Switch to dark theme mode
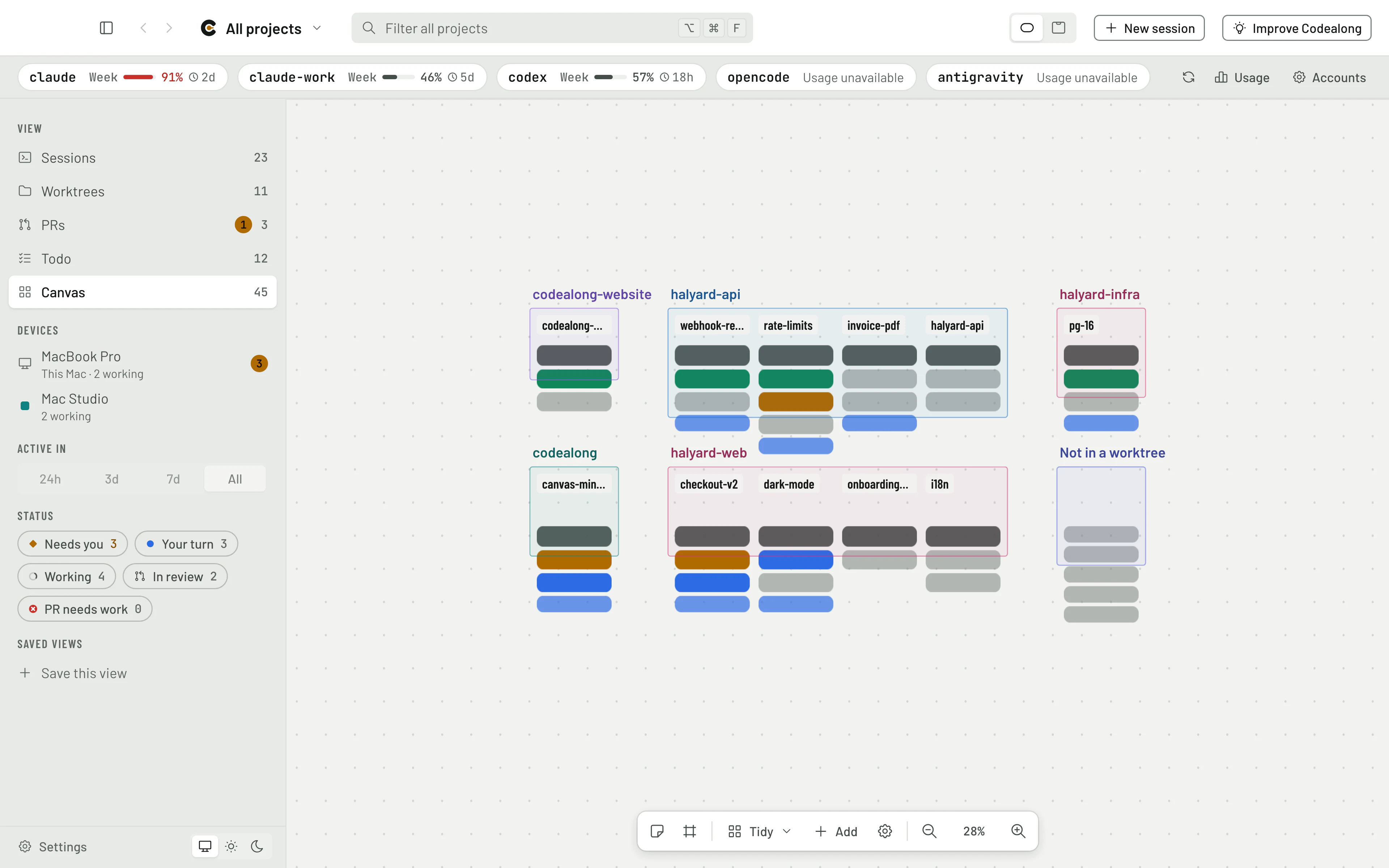 click(257, 847)
